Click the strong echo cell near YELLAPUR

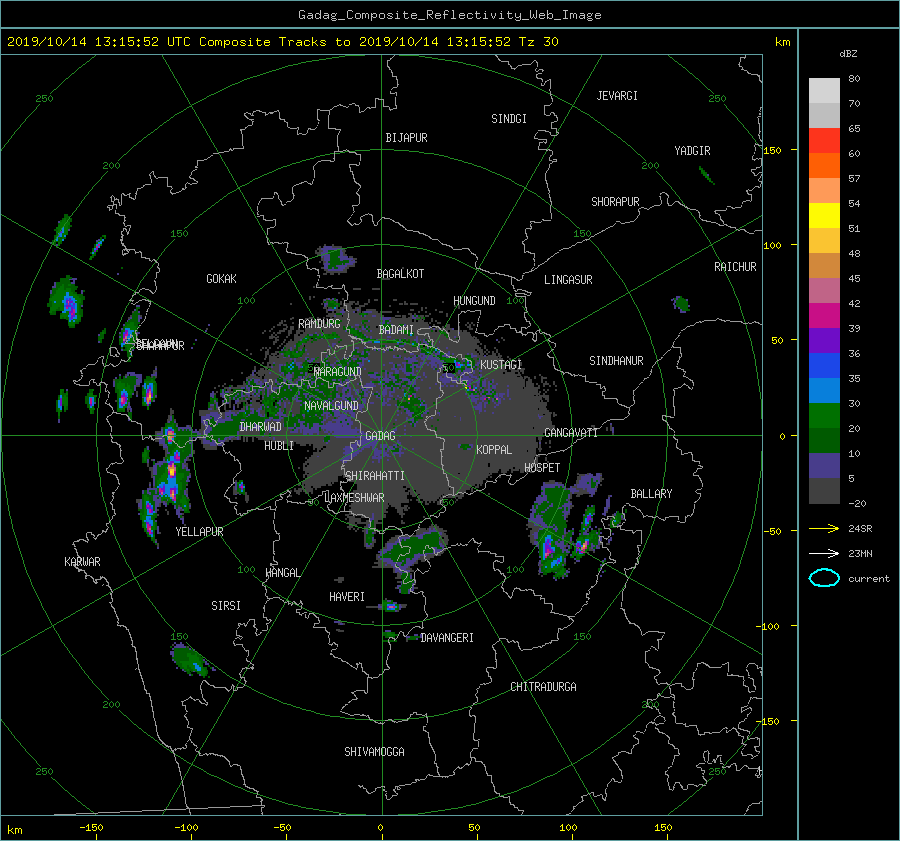pyautogui.click(x=172, y=472)
